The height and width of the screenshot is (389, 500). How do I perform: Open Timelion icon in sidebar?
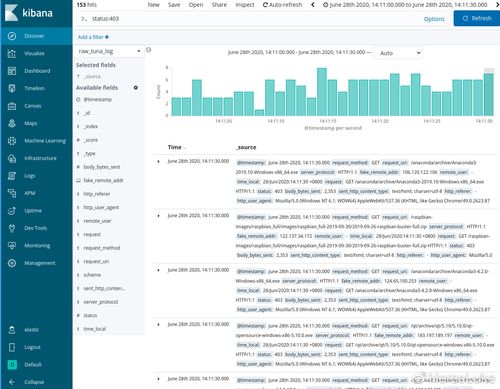pos(12,88)
